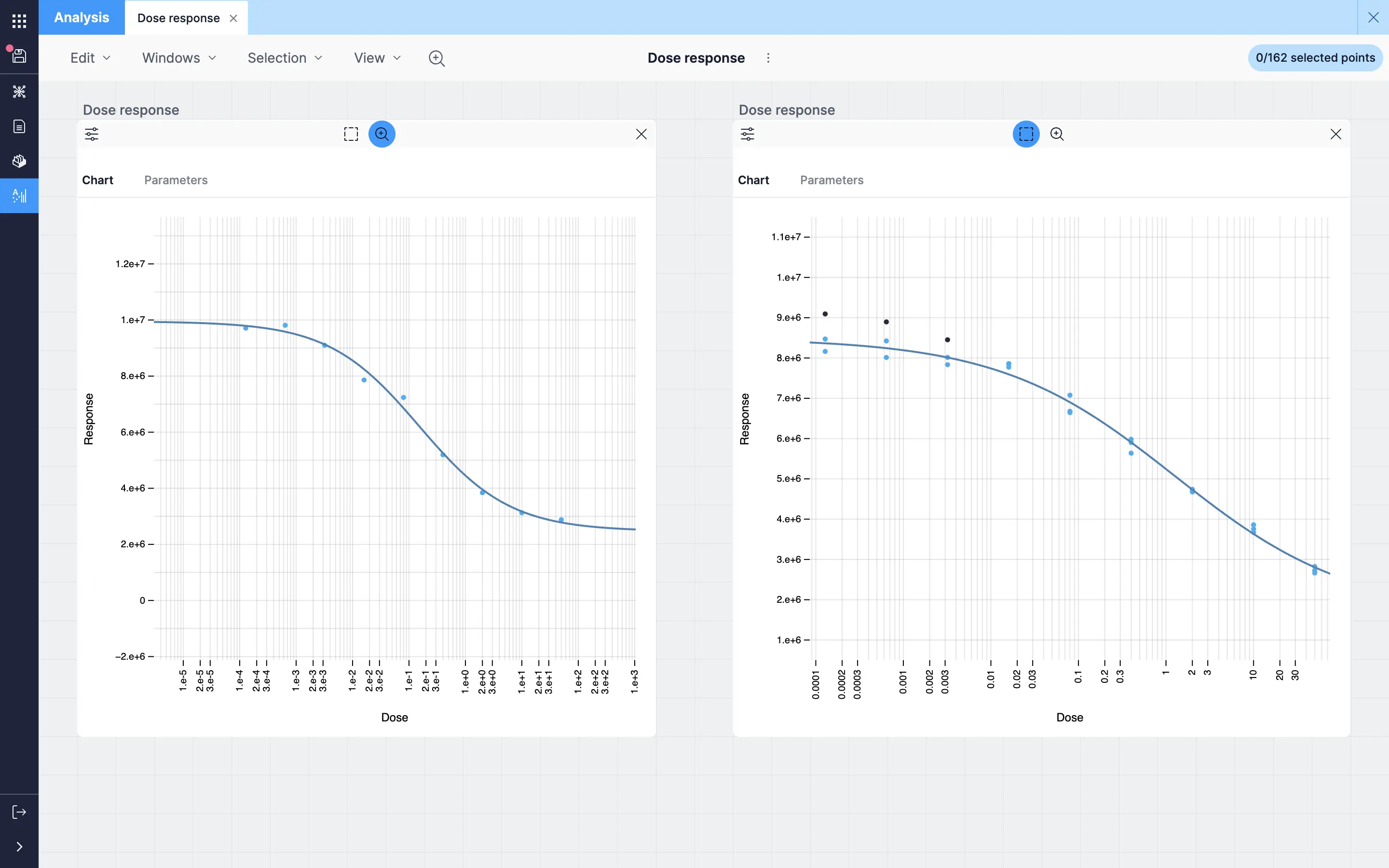Click the star/asterisk tool icon left sidebar
1389x868 pixels.
coord(19,92)
